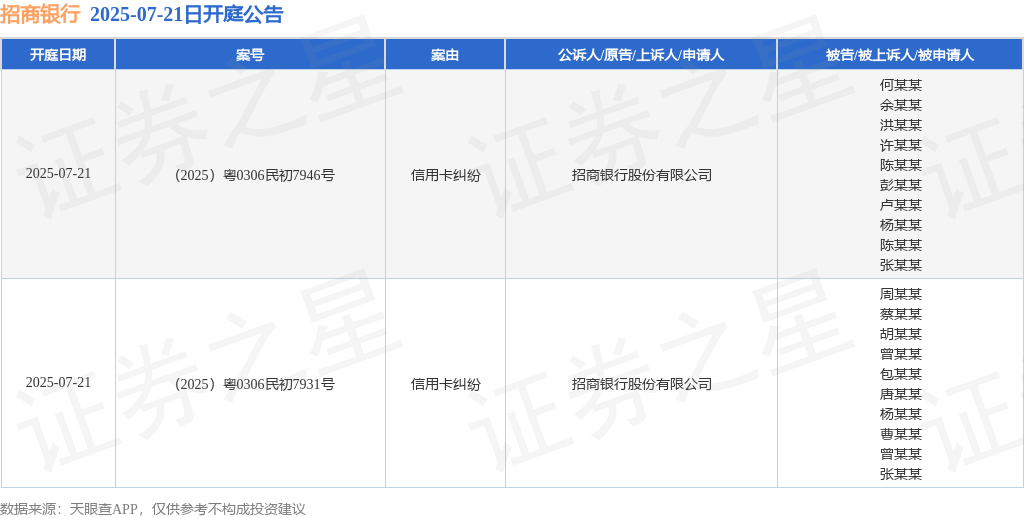Select defendant 彭某某
Image resolution: width=1024 pixels, height=518 pixels.
tap(901, 185)
